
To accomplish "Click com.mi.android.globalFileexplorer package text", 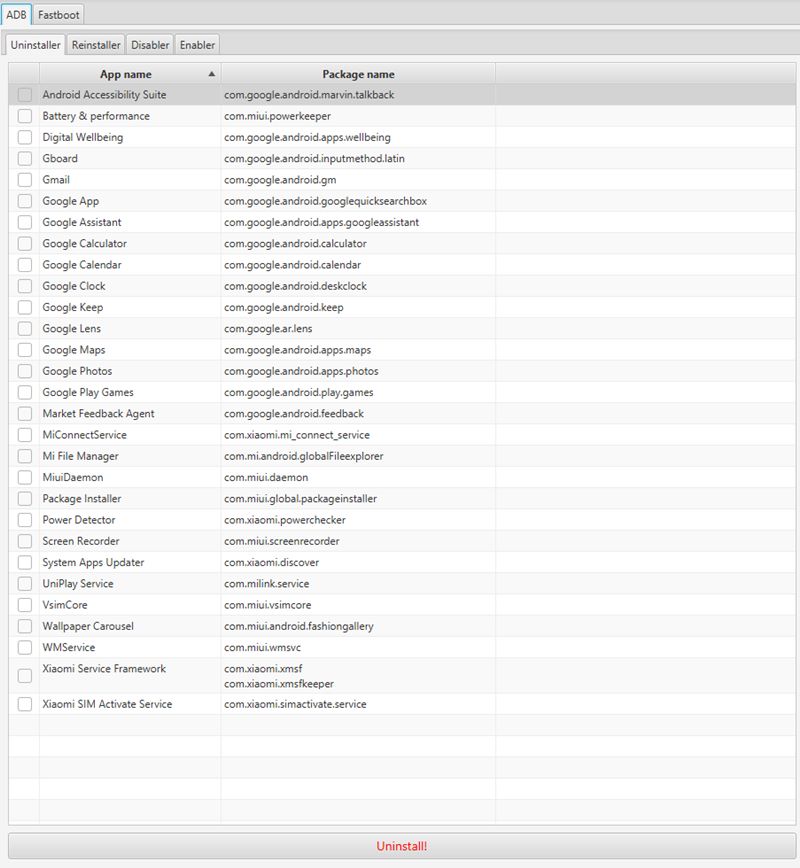I will pos(303,456).
